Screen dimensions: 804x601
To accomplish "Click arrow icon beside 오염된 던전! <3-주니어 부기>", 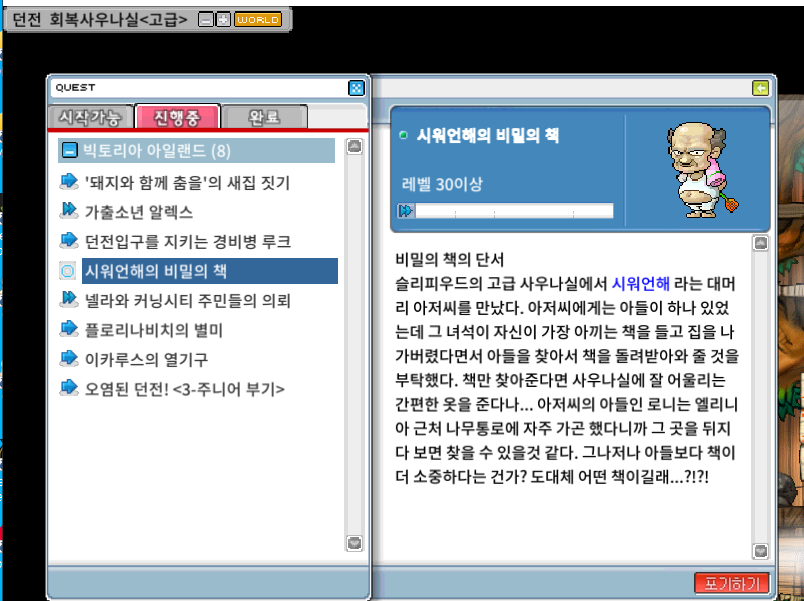I will point(69,387).
